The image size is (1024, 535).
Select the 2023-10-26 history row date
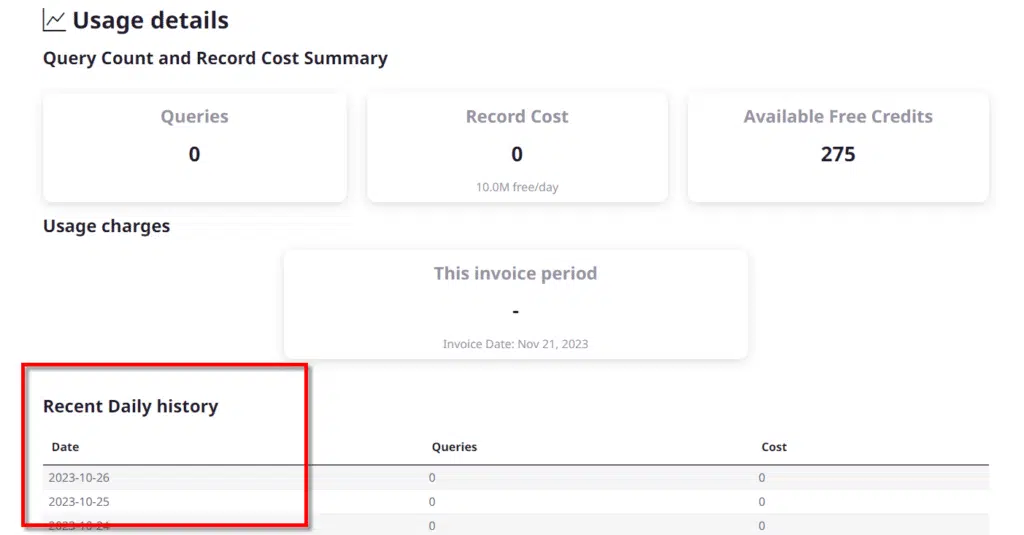click(79, 478)
